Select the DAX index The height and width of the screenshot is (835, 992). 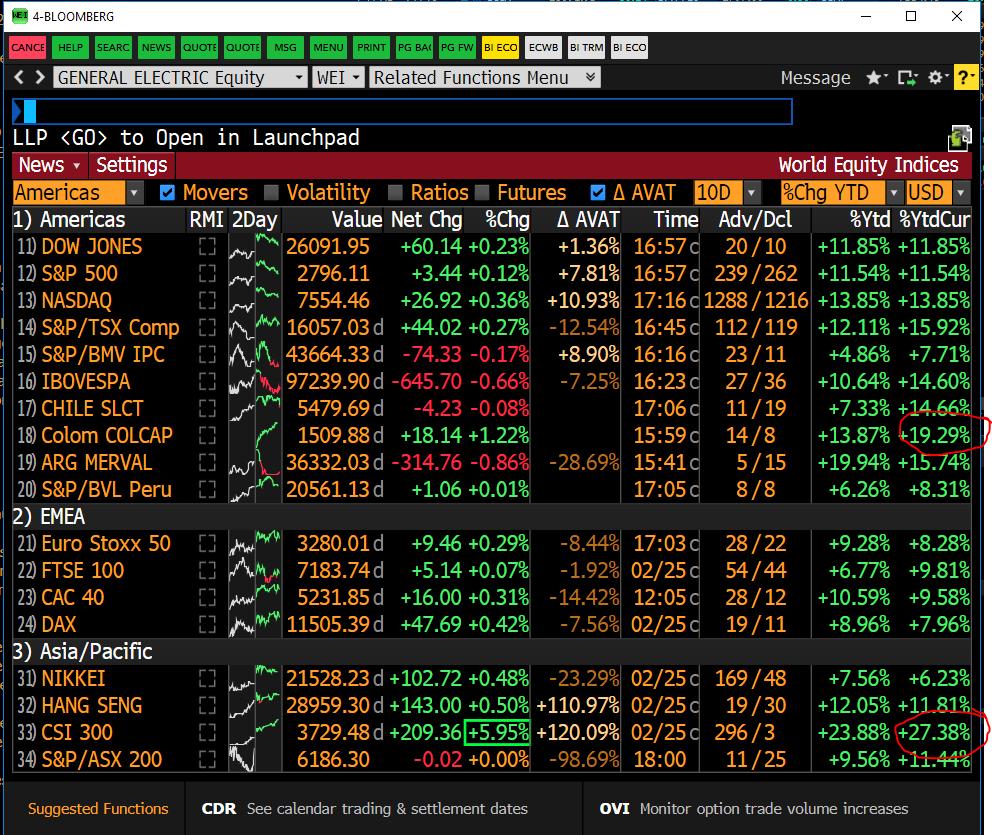pos(58,625)
